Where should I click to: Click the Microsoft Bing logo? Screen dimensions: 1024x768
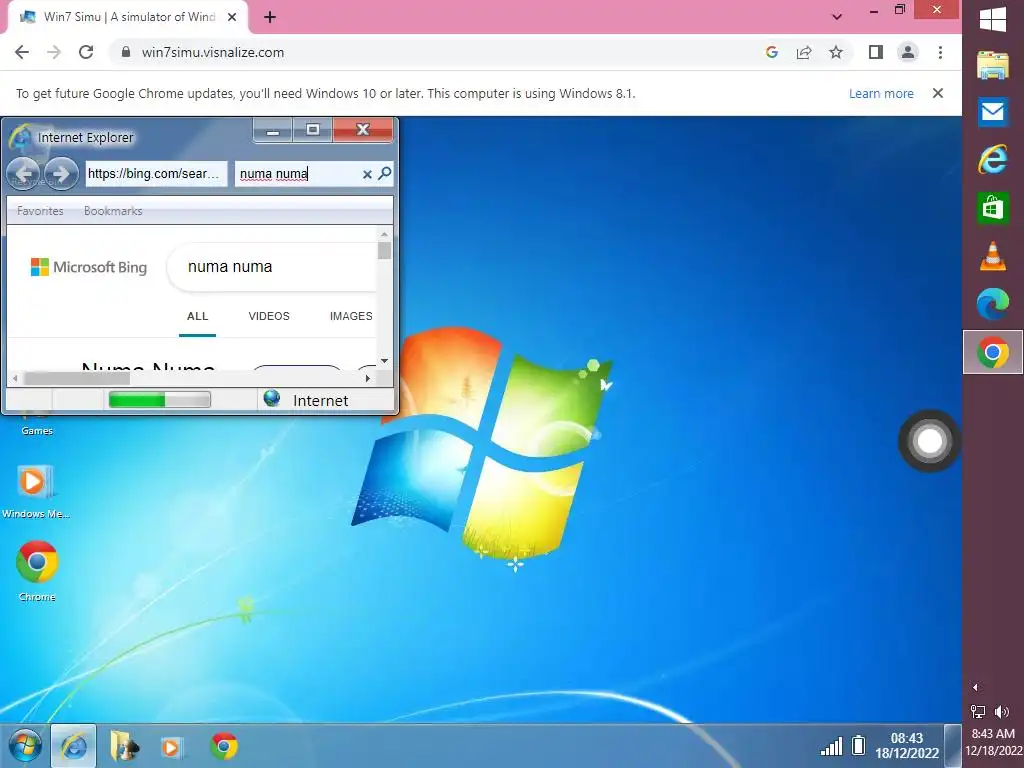[x=89, y=267]
